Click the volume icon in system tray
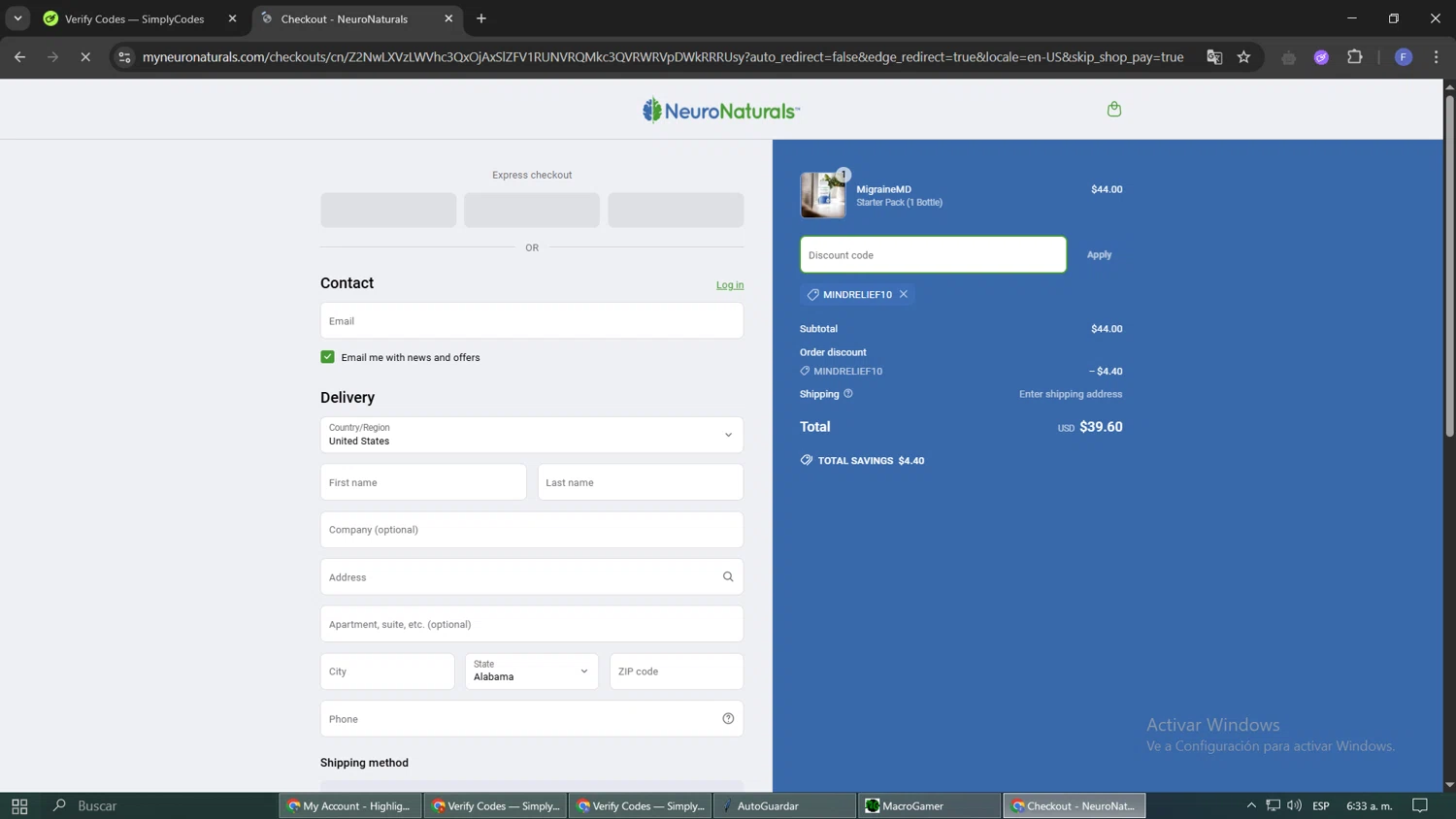This screenshot has width=1456, height=819. coord(1294,805)
